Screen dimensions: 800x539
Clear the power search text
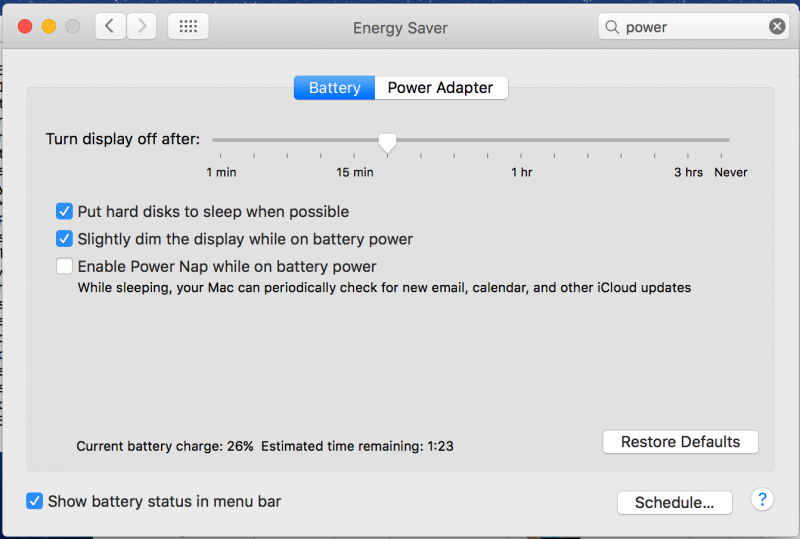pos(777,26)
